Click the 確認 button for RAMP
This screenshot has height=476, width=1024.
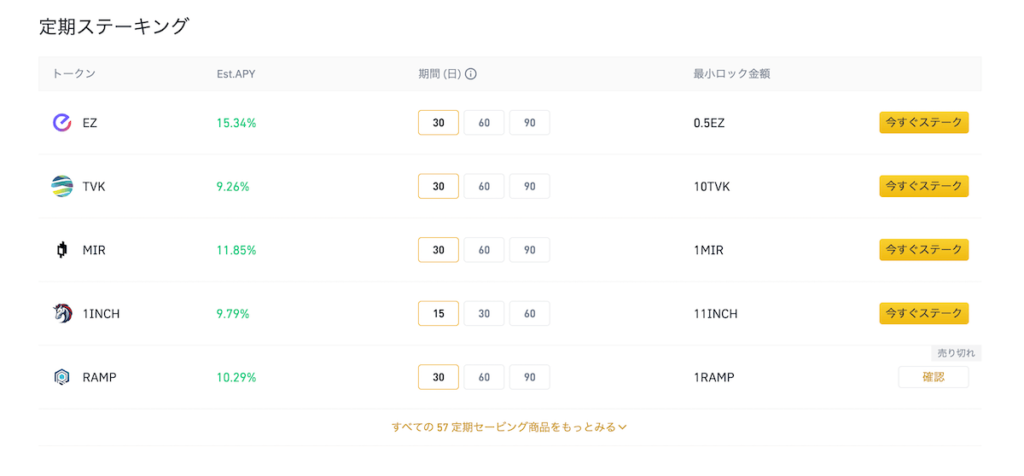pos(933,377)
